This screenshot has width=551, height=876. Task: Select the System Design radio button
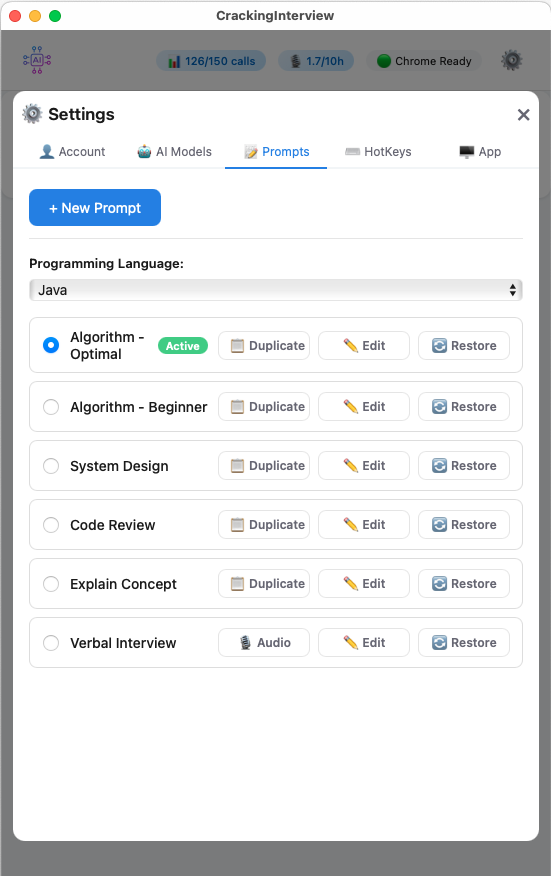pos(51,466)
